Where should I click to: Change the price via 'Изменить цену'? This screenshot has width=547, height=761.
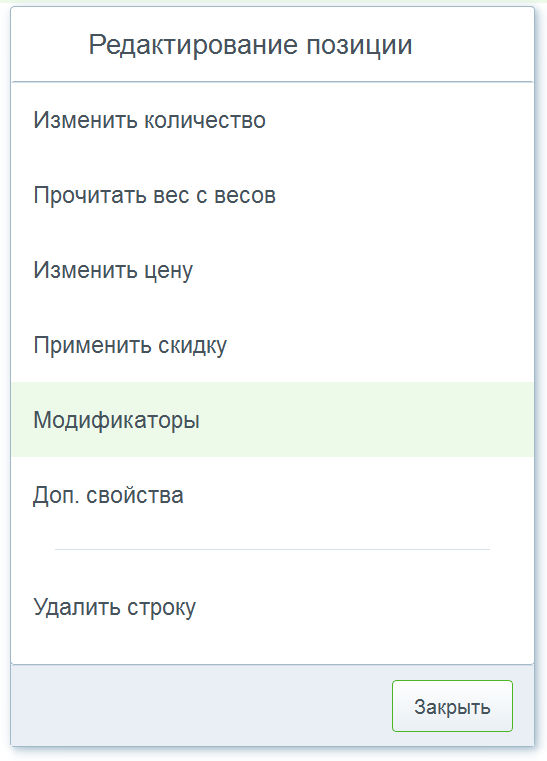point(272,270)
